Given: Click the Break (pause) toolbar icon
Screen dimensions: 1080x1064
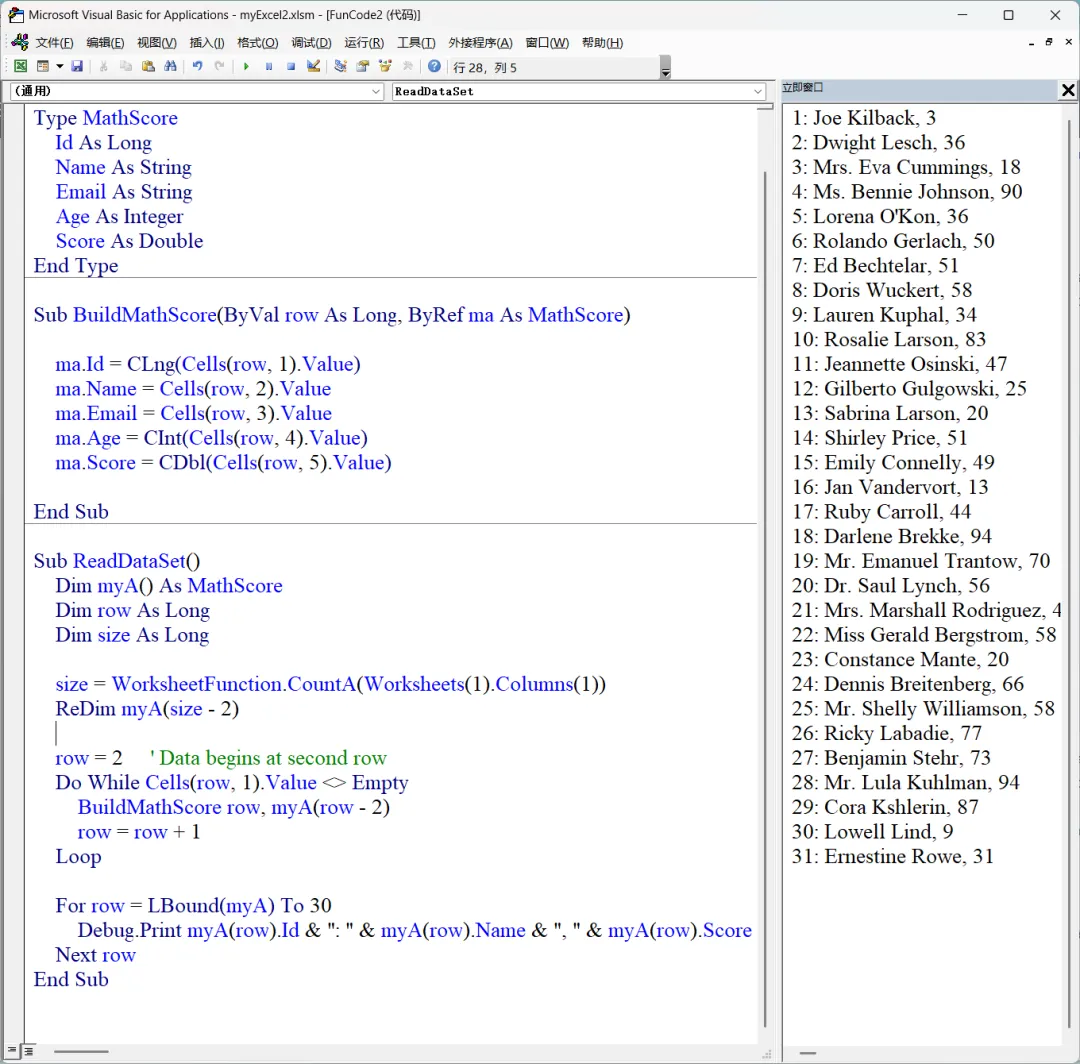Looking at the screenshot, I should pyautogui.click(x=269, y=66).
